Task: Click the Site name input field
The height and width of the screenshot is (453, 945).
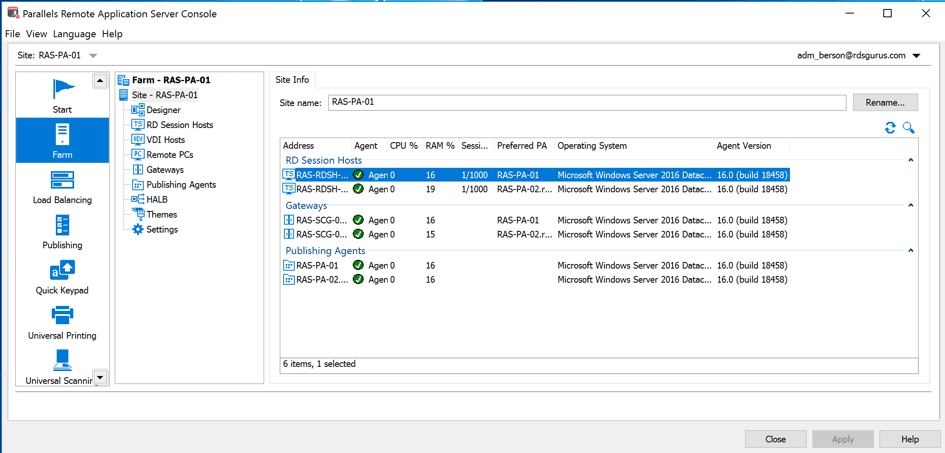Action: tap(587, 102)
